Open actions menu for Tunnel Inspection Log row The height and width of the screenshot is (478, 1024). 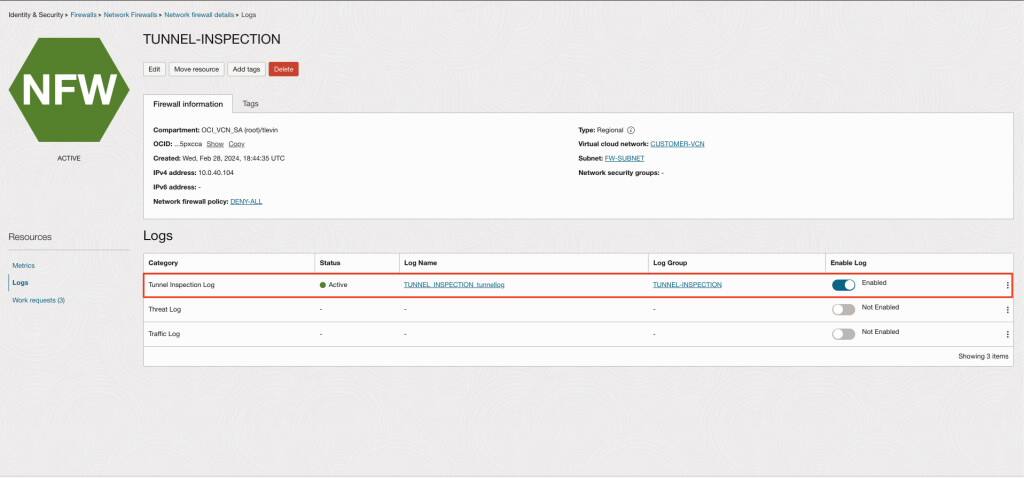click(x=1008, y=285)
